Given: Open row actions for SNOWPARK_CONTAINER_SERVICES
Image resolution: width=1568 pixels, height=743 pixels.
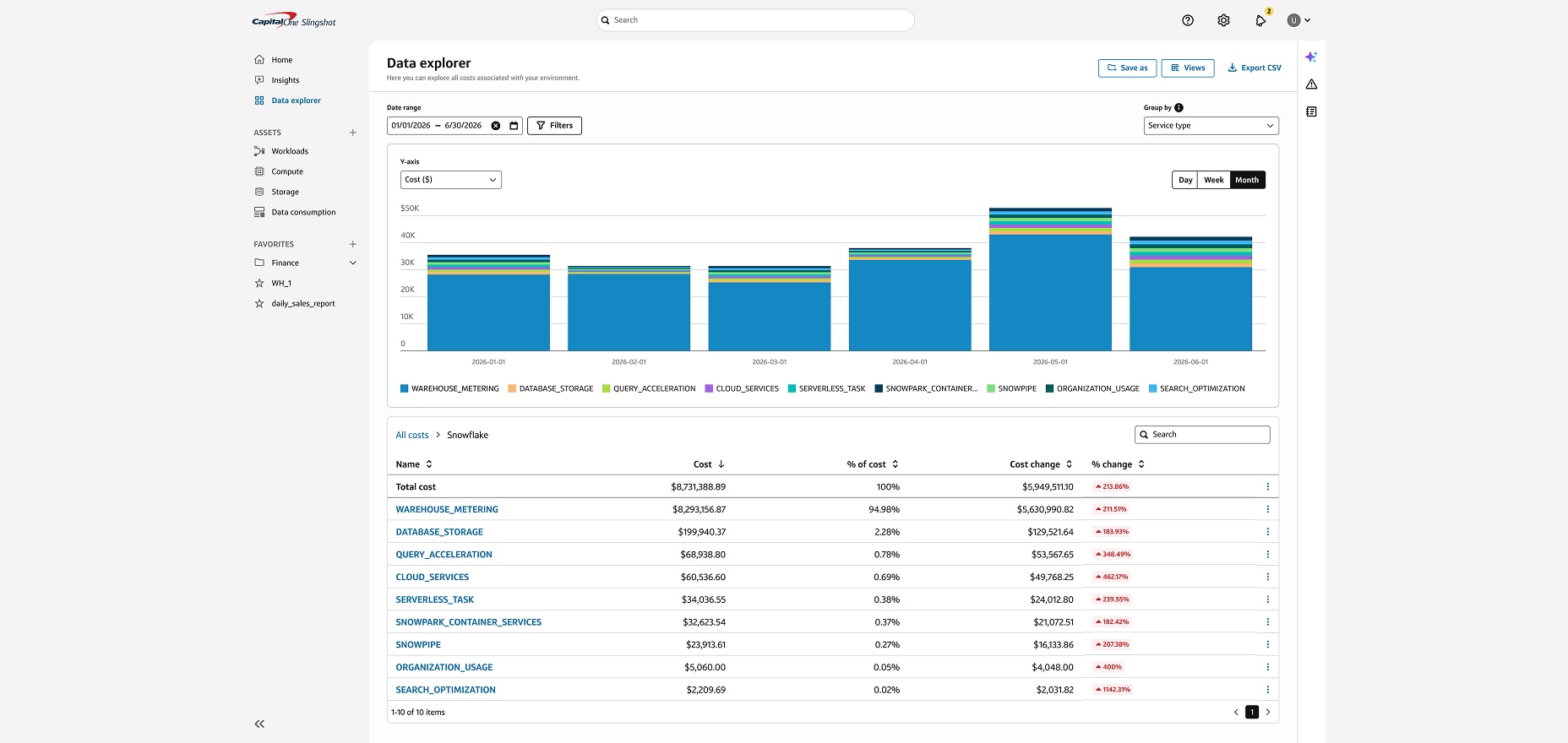Looking at the screenshot, I should point(1267,621).
